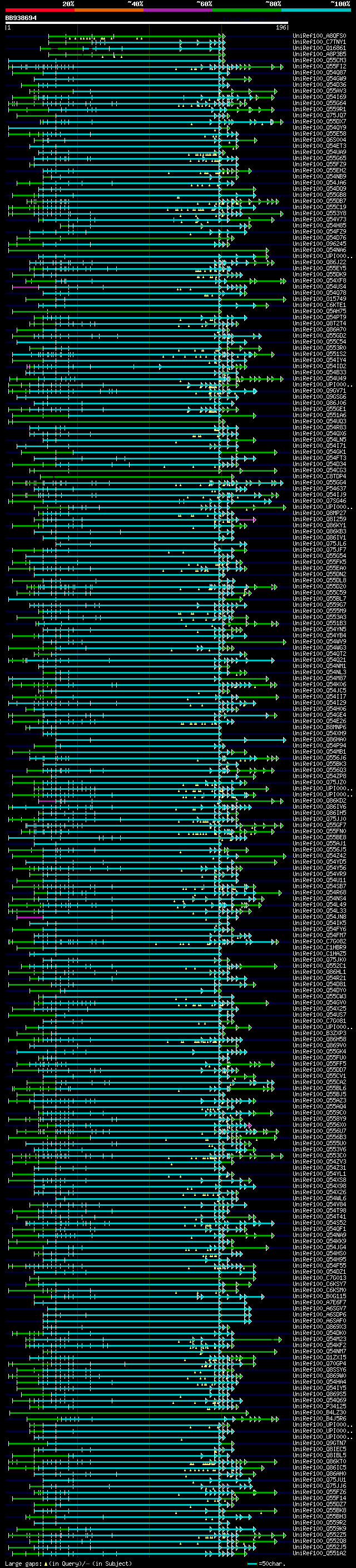Select alignment label UniRef100_Q54NA6

tap(319, 250)
